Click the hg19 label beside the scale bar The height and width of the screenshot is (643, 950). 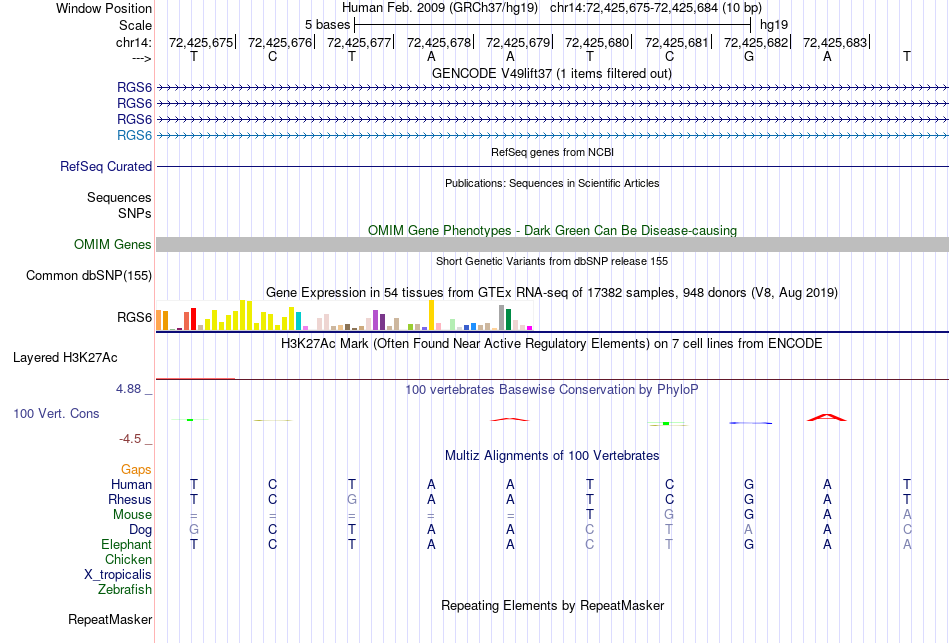coord(774,25)
